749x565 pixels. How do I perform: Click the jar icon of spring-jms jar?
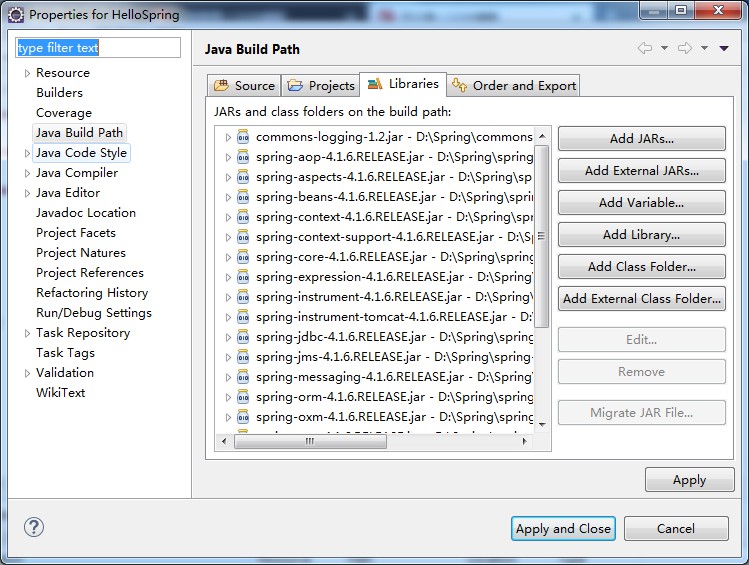243,357
